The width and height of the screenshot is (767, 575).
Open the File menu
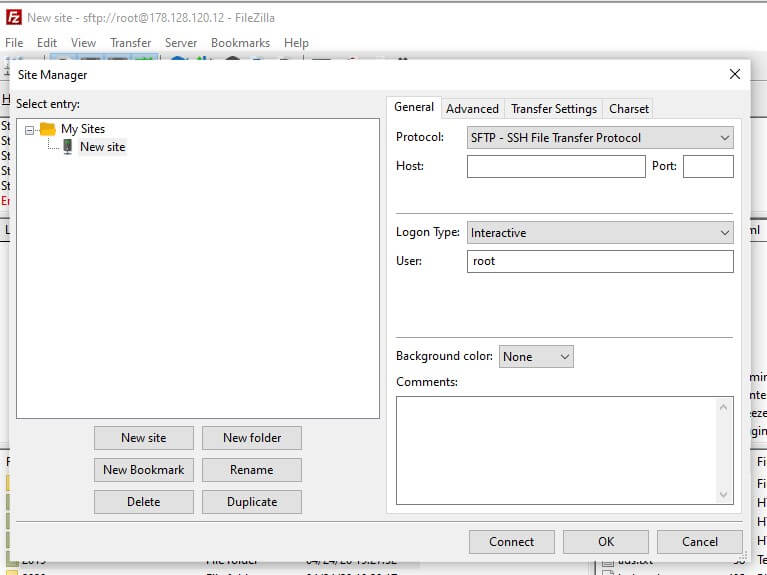(14, 43)
